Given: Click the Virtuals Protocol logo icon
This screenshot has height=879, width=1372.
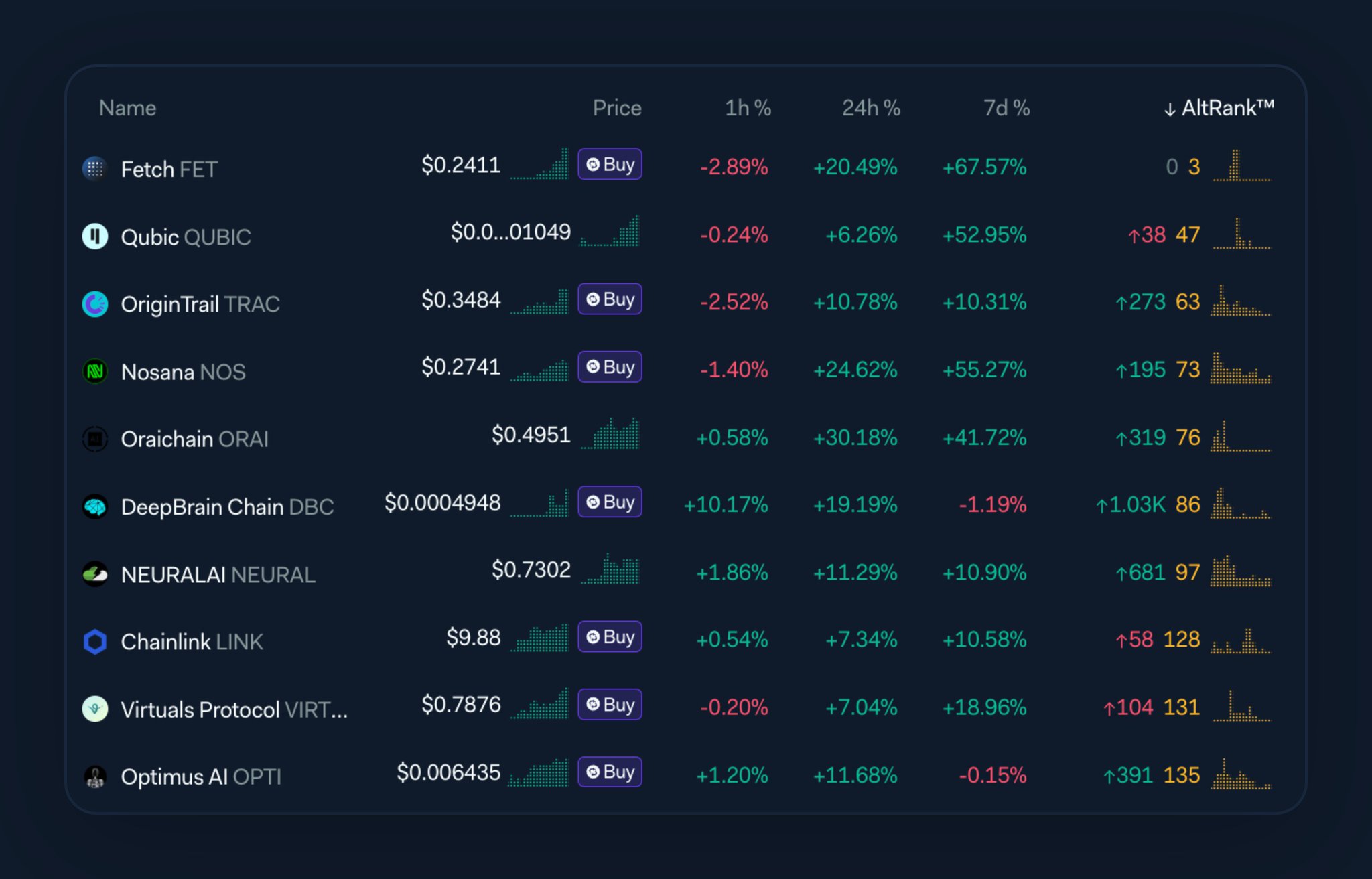Looking at the screenshot, I should pyautogui.click(x=95, y=709).
